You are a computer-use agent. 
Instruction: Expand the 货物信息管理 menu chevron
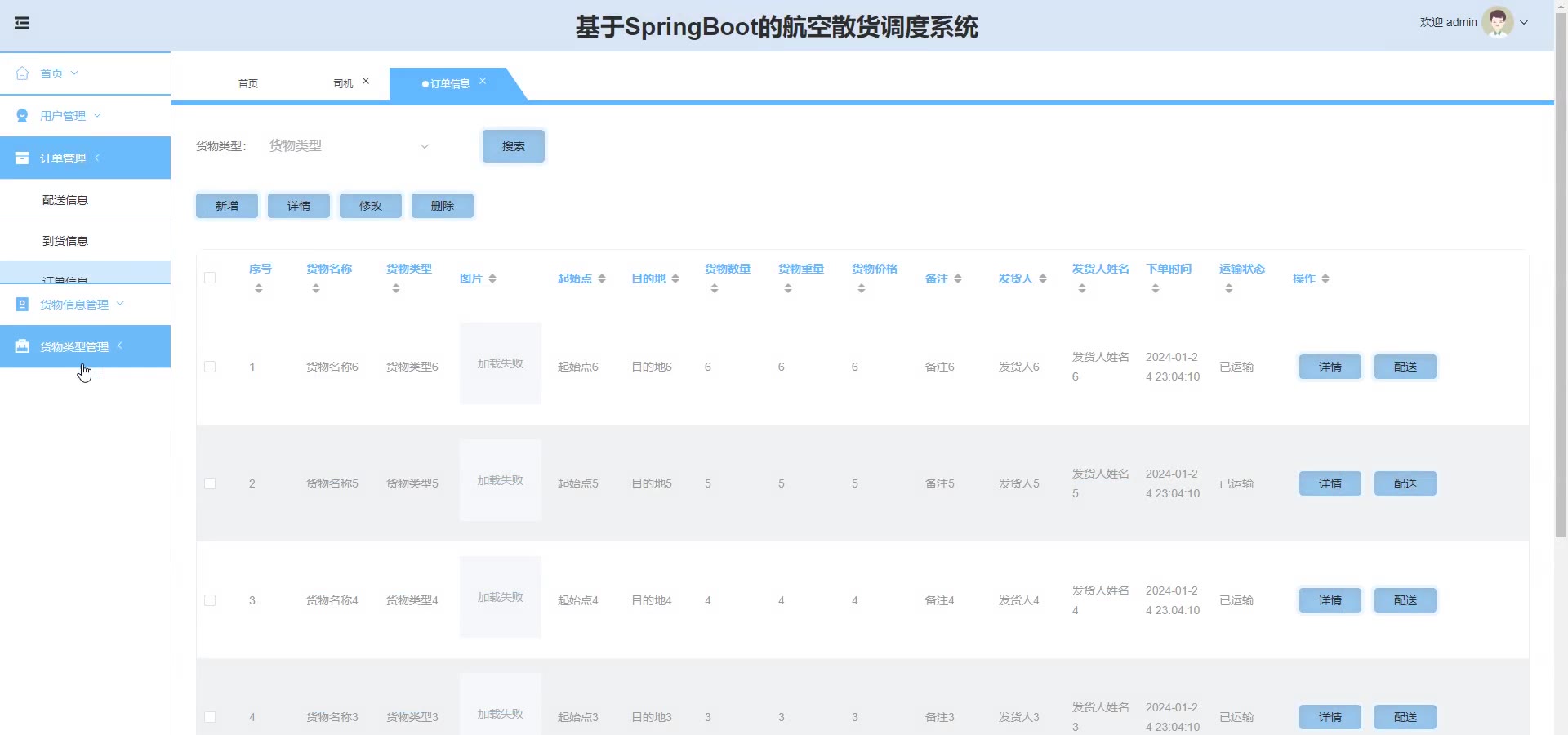click(120, 304)
